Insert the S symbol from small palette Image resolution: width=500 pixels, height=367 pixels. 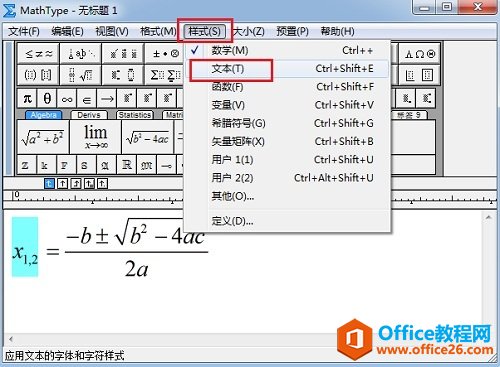click(x=86, y=164)
